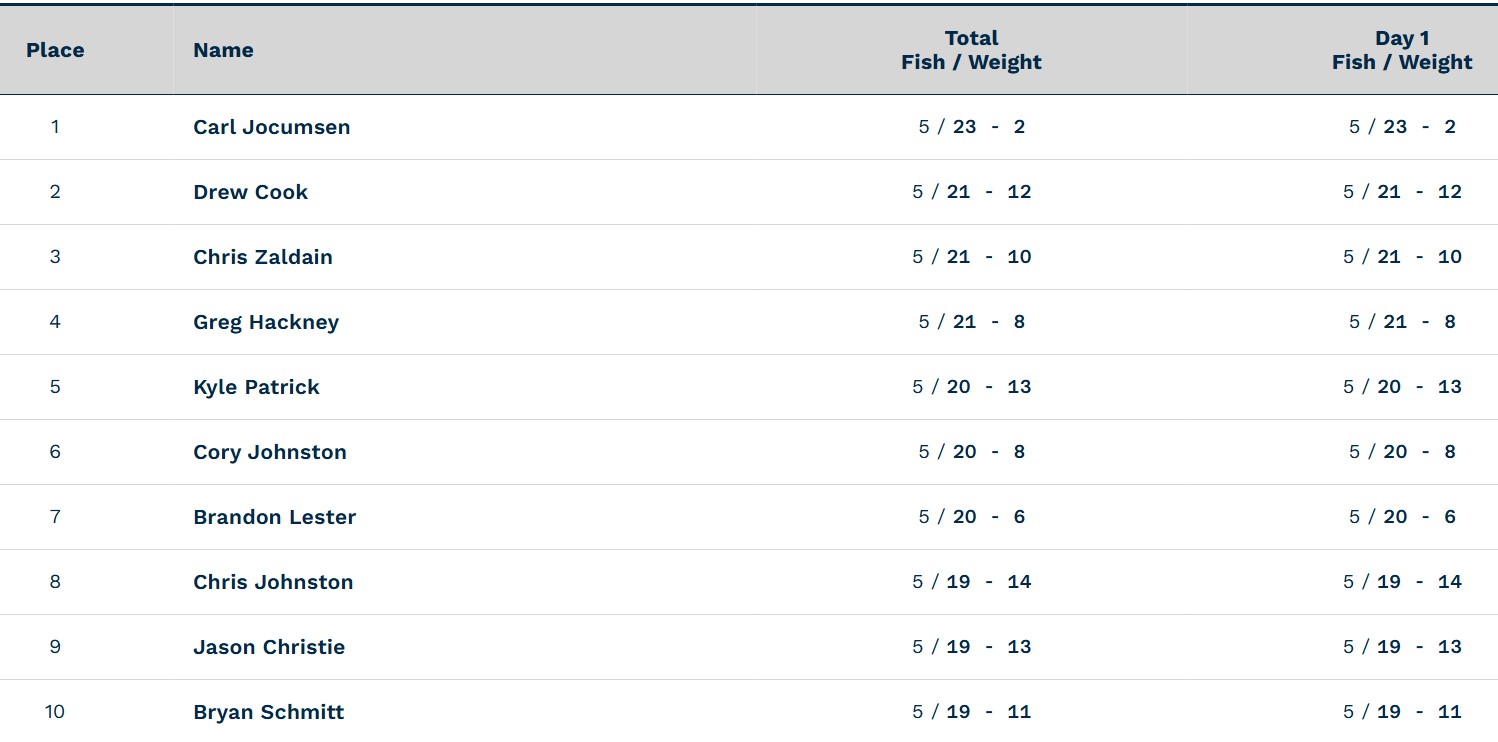Click the Drew Cook name link
Screen dimensions: 1498x742
[250, 192]
